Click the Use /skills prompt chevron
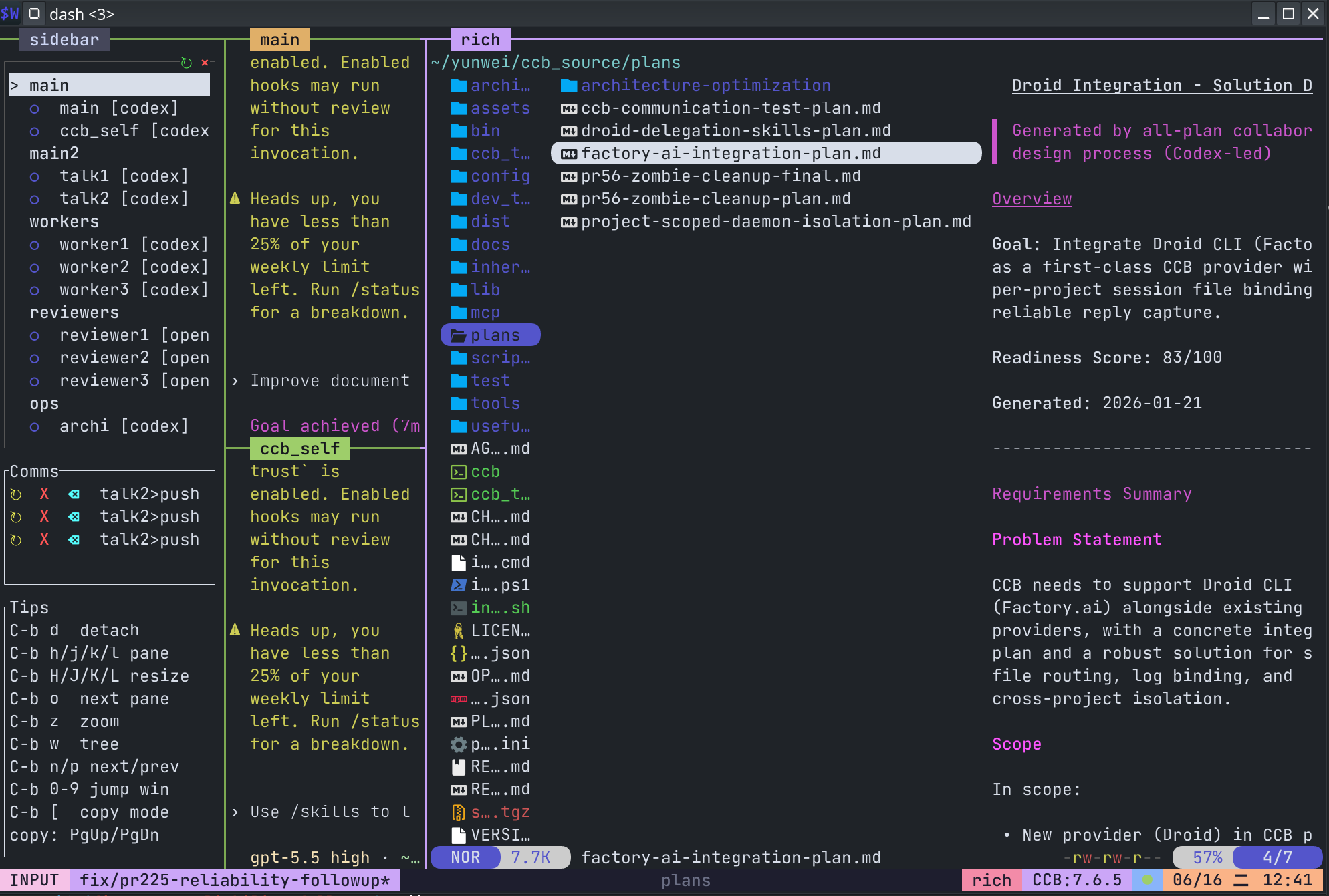This screenshot has width=1329, height=896. coord(235,812)
